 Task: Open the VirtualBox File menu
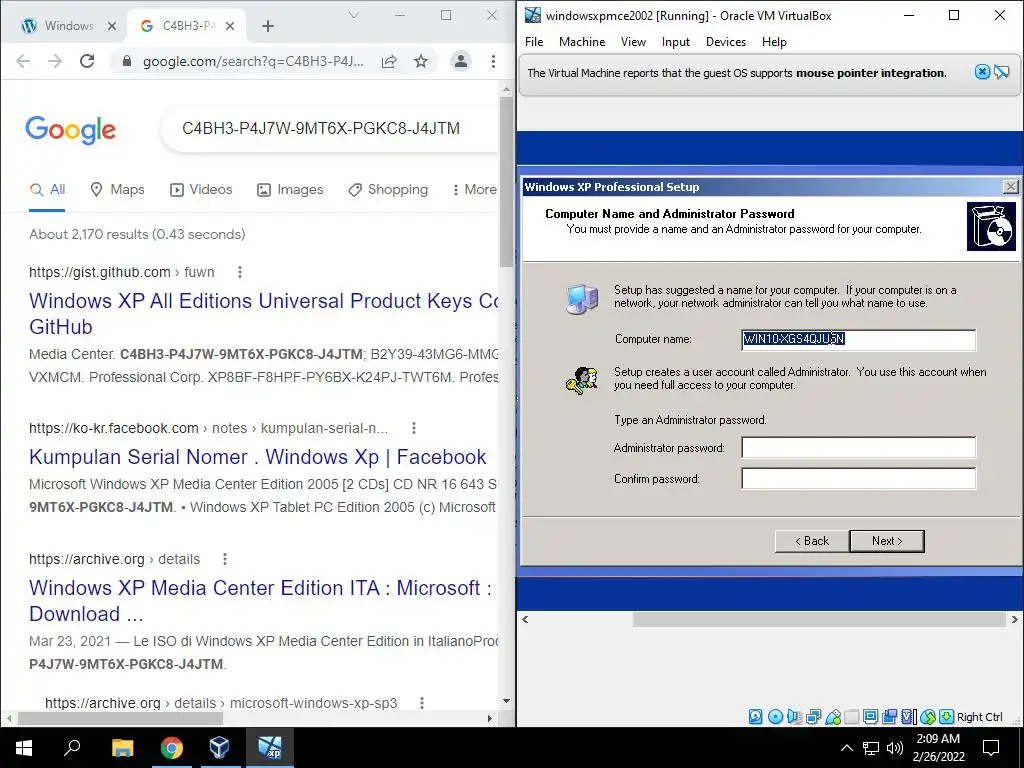tap(534, 42)
